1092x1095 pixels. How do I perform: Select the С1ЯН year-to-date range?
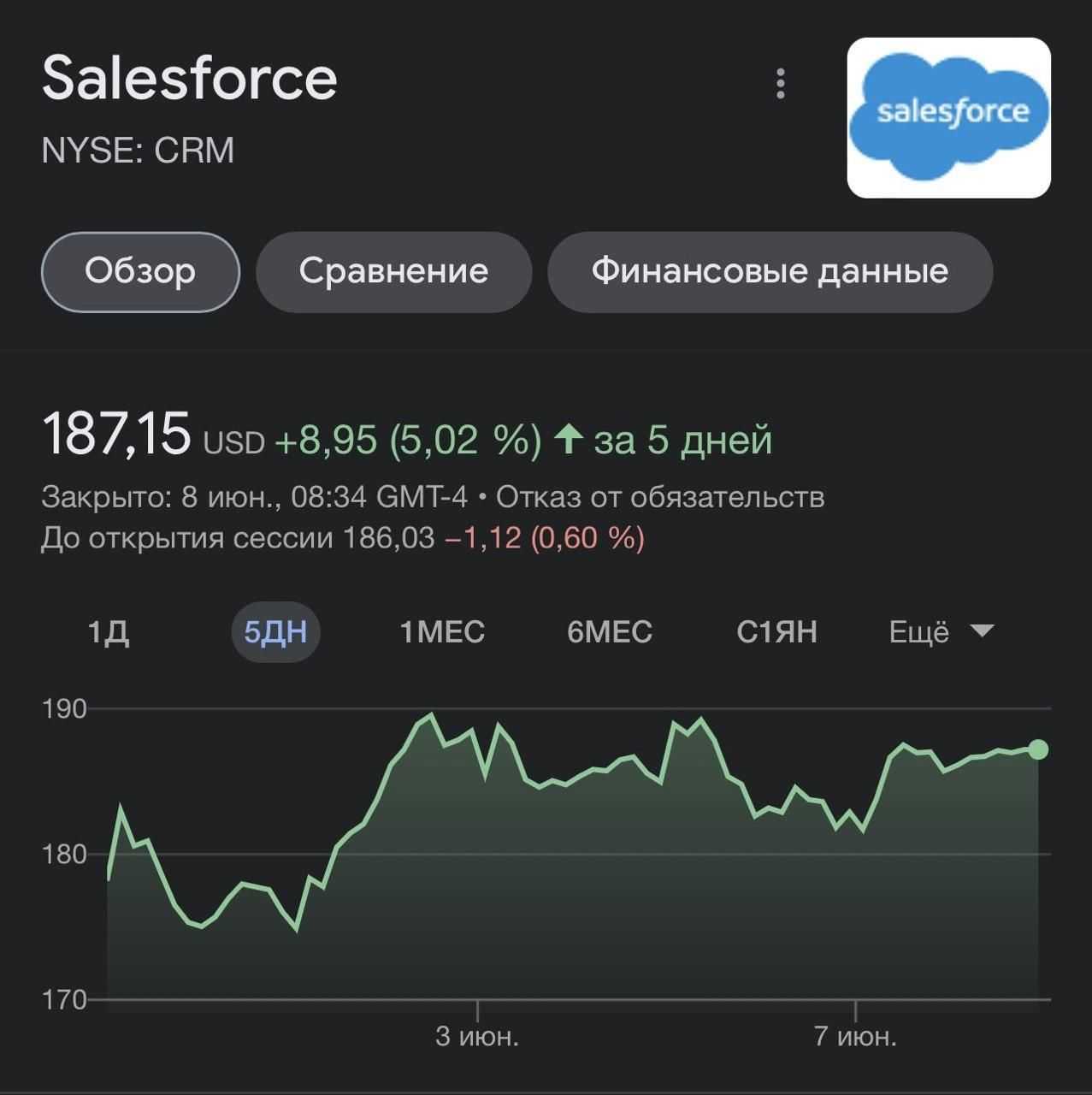point(776,632)
